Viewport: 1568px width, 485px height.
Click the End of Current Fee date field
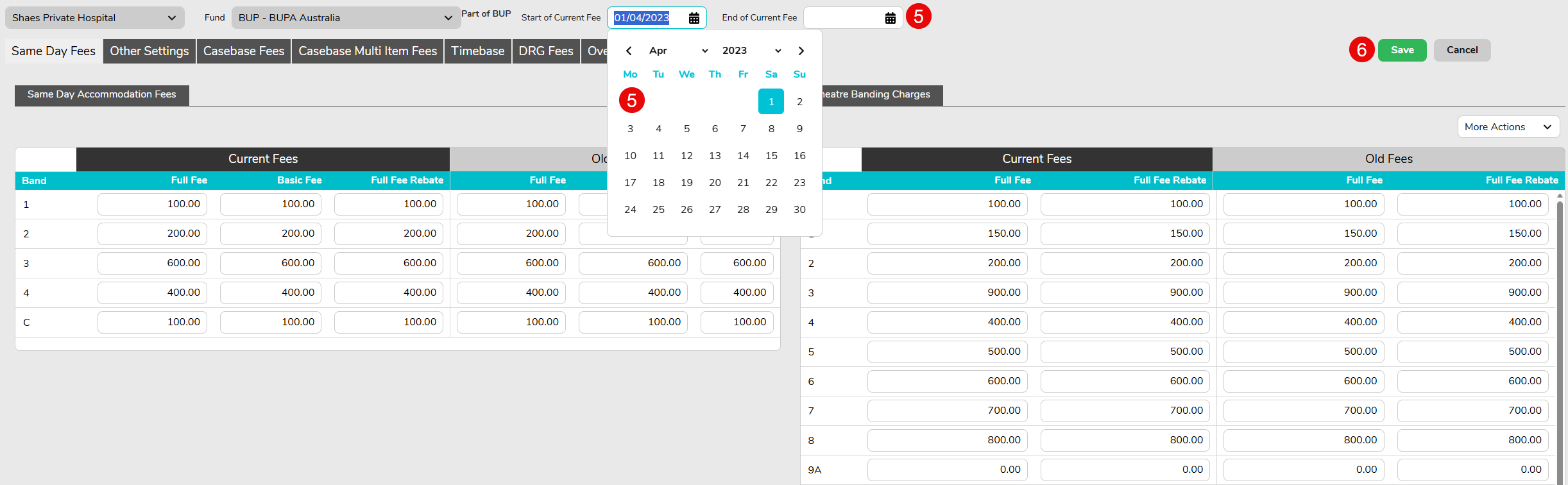842,18
